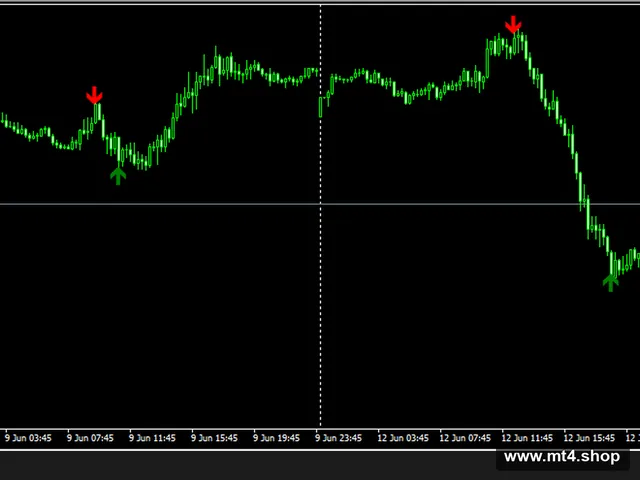Viewport: 640px width, 480px height.
Task: Click the "9 Jun 03:45" time axis label
Action: pyautogui.click(x=28, y=438)
